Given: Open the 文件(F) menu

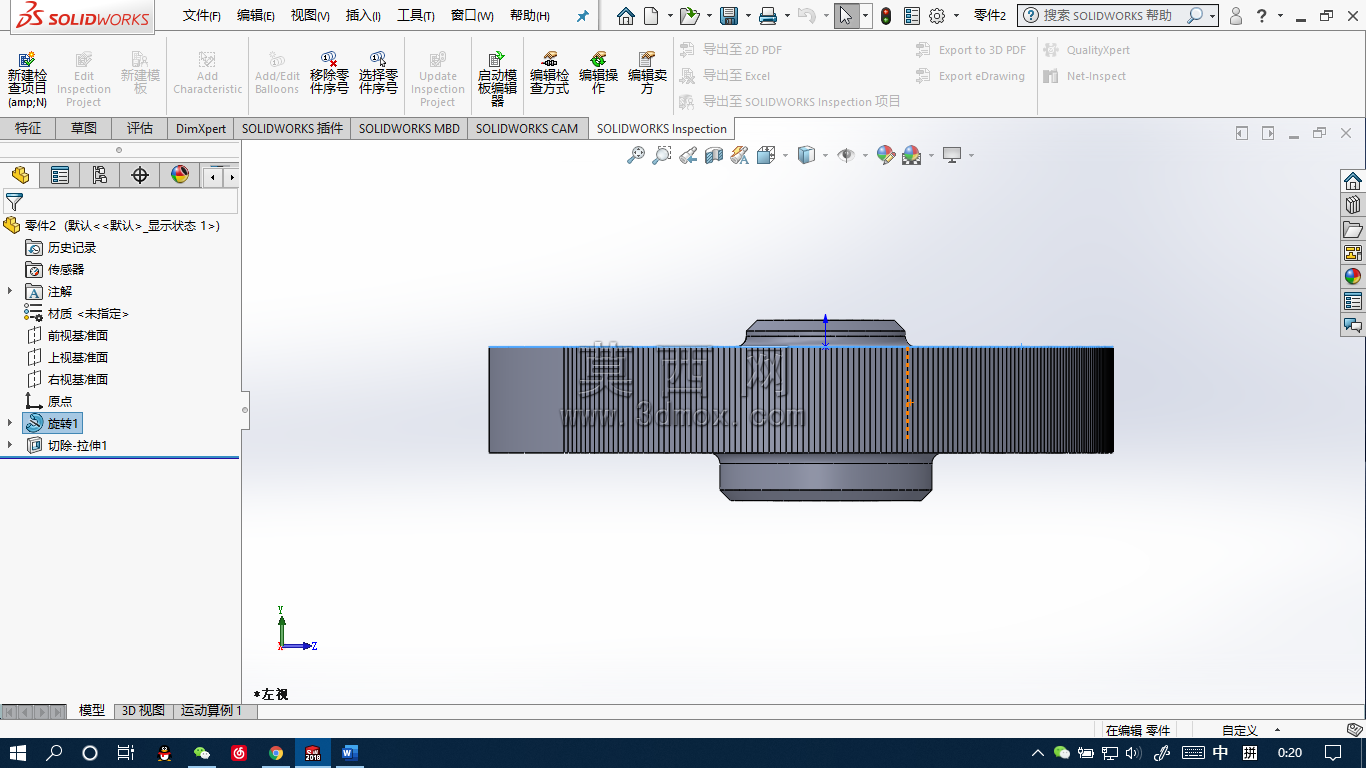Looking at the screenshot, I should pos(202,16).
